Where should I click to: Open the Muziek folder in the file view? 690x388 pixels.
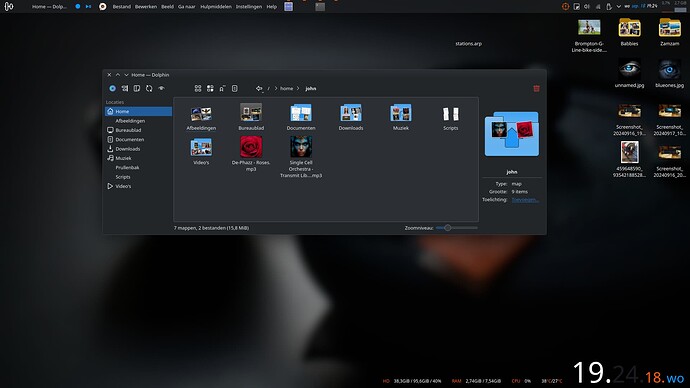pyautogui.click(x=400, y=117)
